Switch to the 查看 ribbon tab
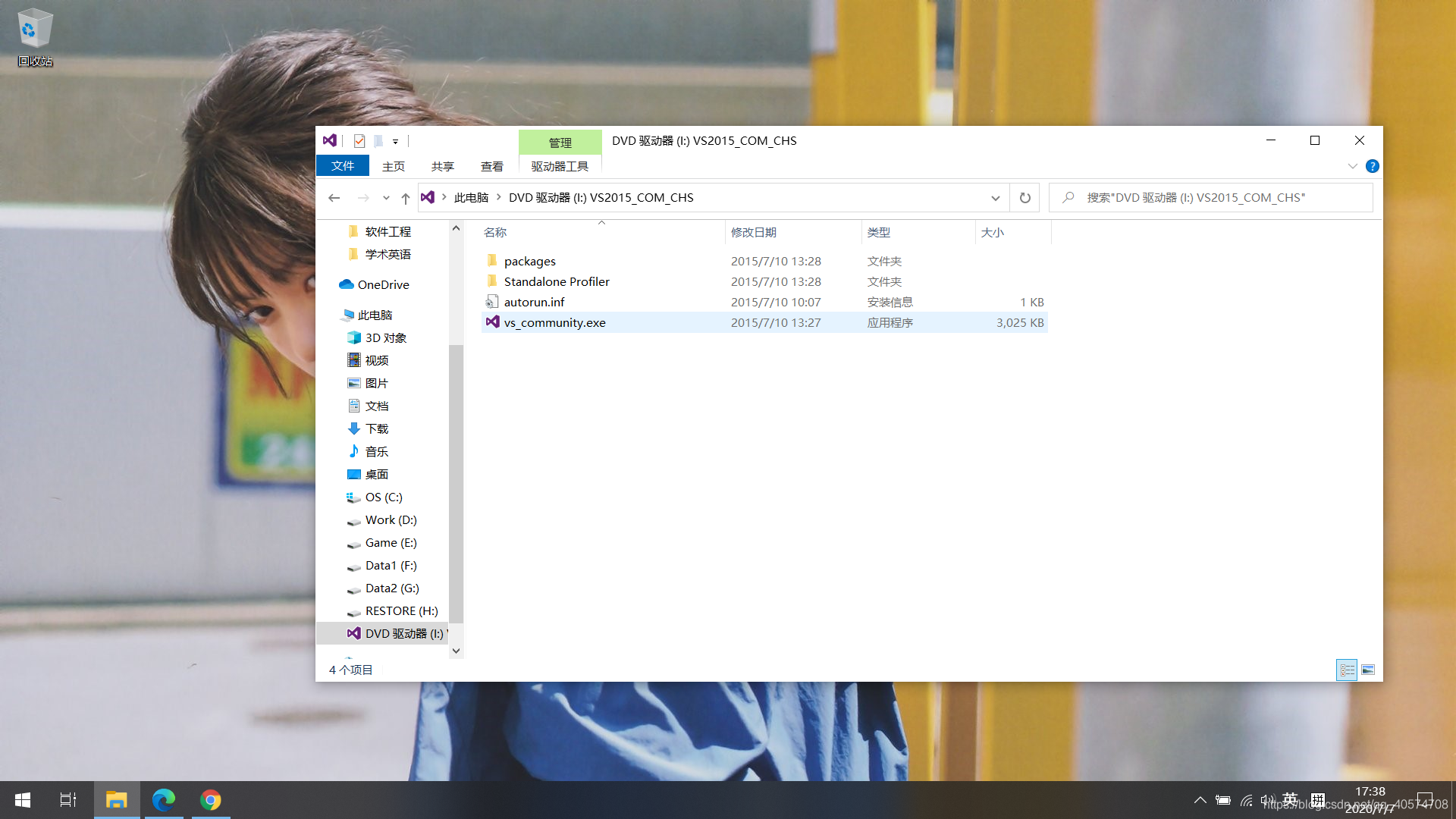Viewport: 1456px width, 819px height. pyautogui.click(x=491, y=166)
